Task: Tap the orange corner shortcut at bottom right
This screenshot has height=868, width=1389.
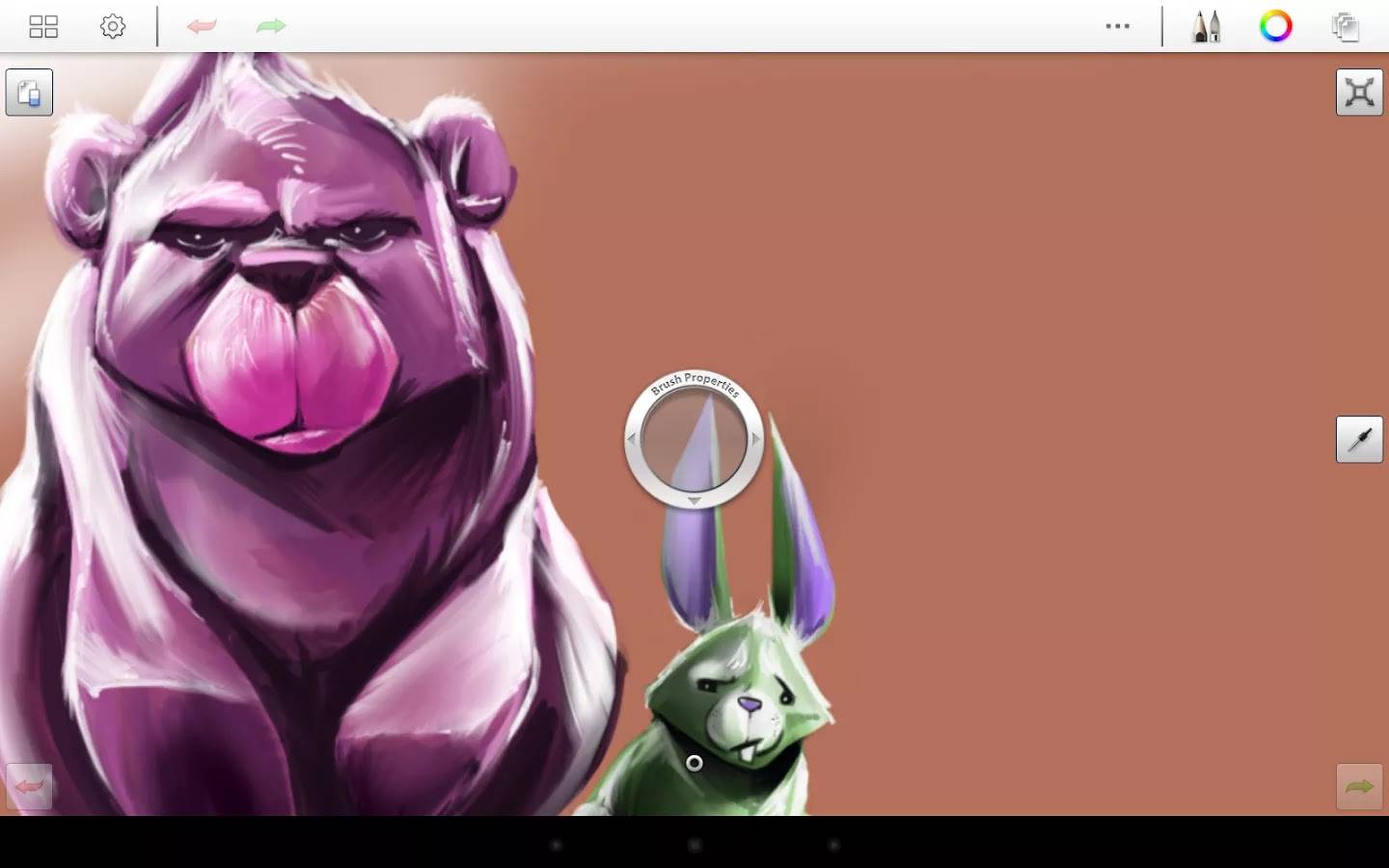Action: click(x=1360, y=787)
